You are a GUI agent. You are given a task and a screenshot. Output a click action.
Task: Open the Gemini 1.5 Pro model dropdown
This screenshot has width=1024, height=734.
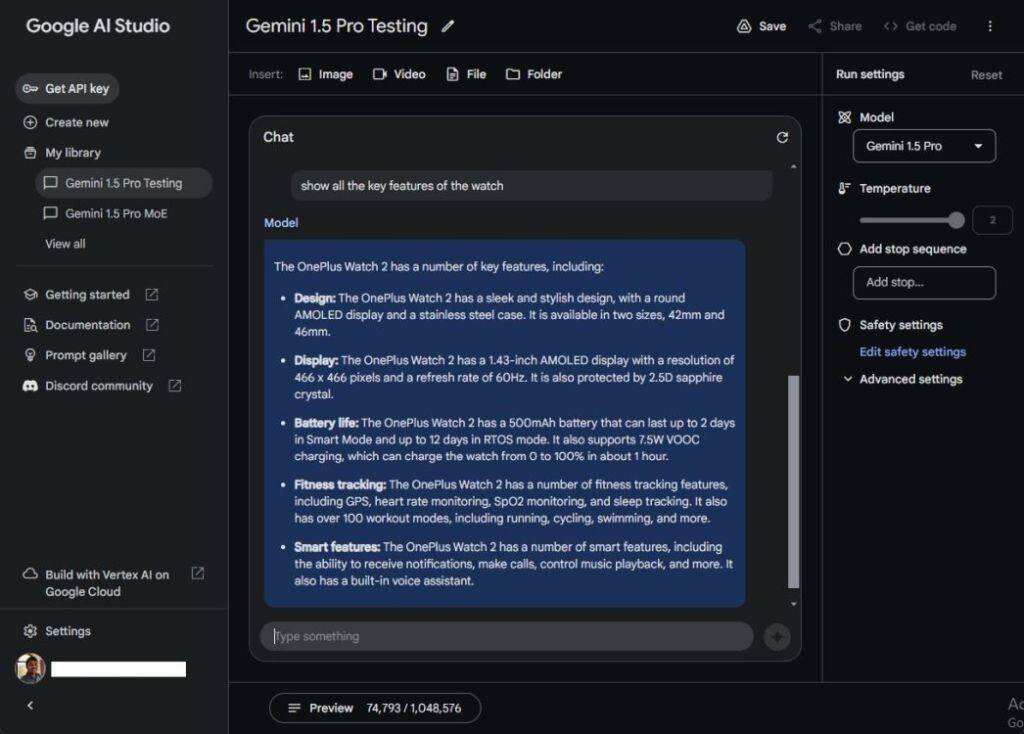coord(924,146)
